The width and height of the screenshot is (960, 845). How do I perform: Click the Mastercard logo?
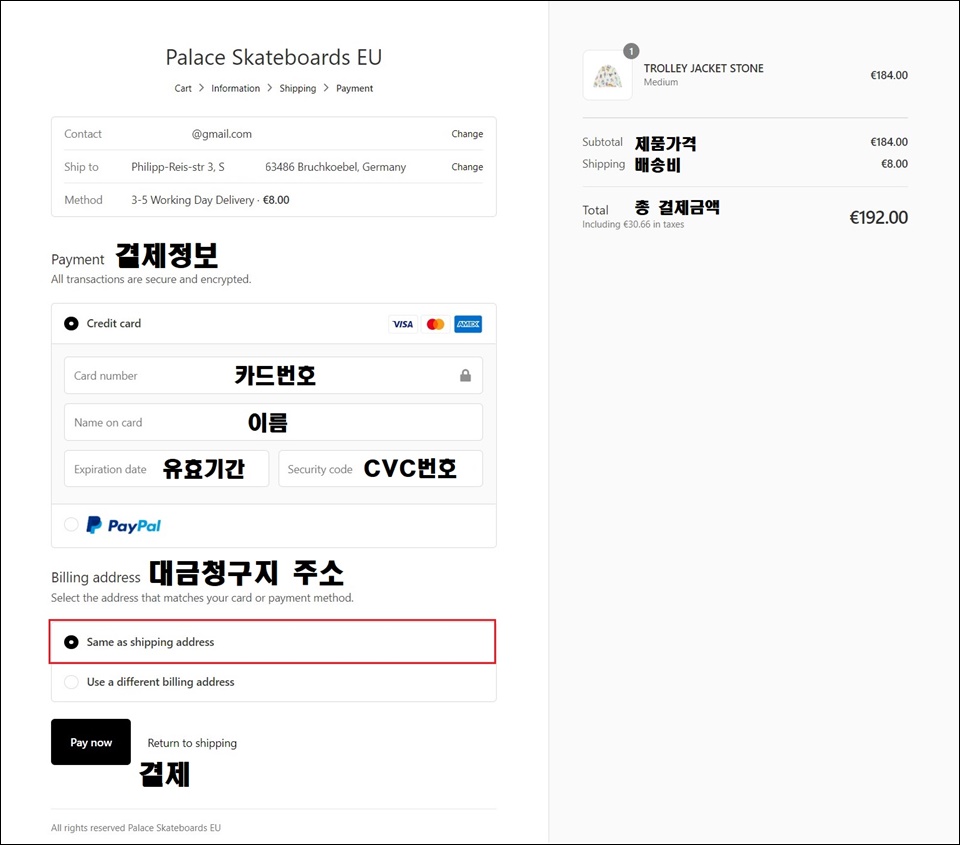pos(435,324)
